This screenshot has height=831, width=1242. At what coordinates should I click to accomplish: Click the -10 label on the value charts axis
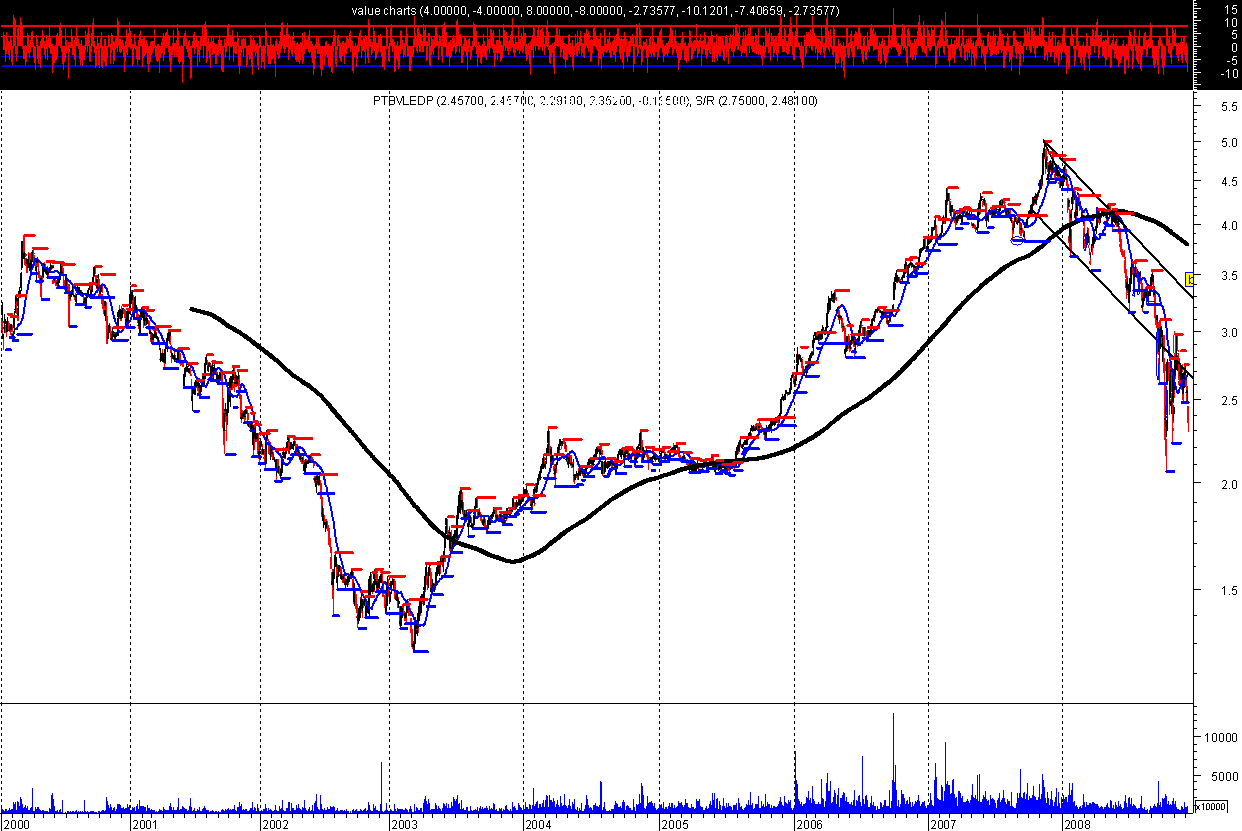[x=1228, y=74]
